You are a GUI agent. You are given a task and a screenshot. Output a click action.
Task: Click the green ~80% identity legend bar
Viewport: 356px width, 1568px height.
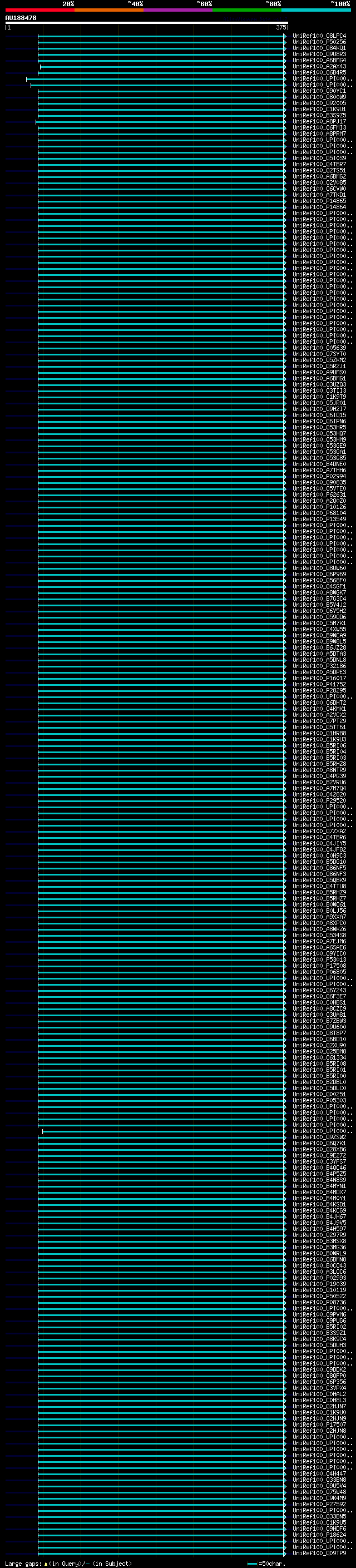click(247, 10)
